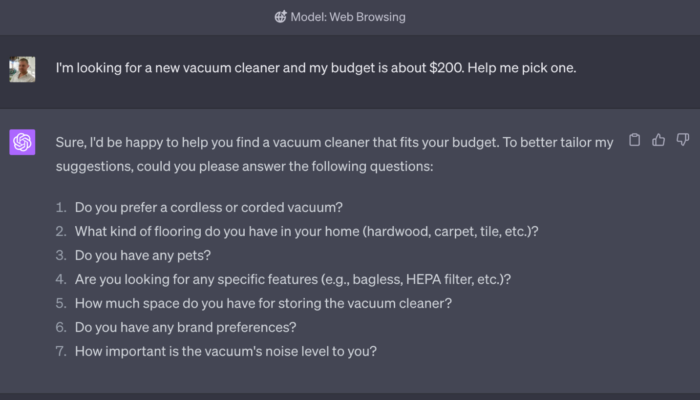Click the globe icon beside Model label

280,17
